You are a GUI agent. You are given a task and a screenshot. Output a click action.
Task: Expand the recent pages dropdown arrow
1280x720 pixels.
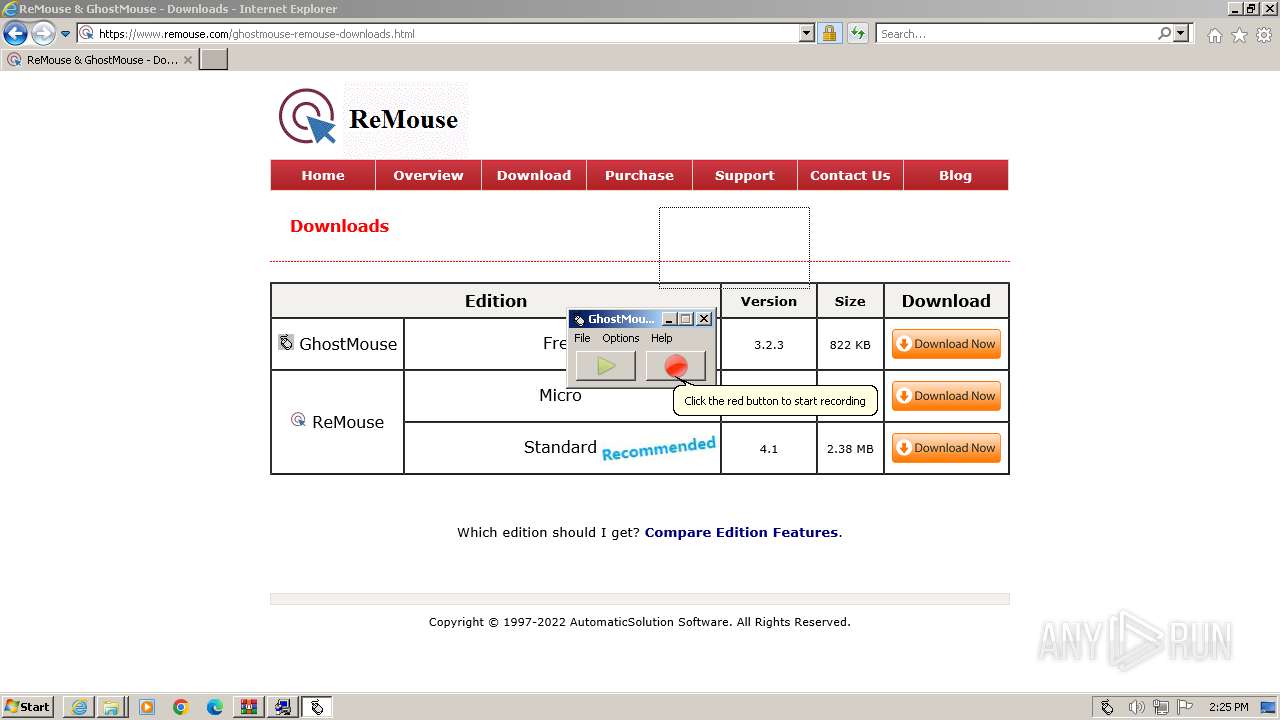click(x=66, y=33)
